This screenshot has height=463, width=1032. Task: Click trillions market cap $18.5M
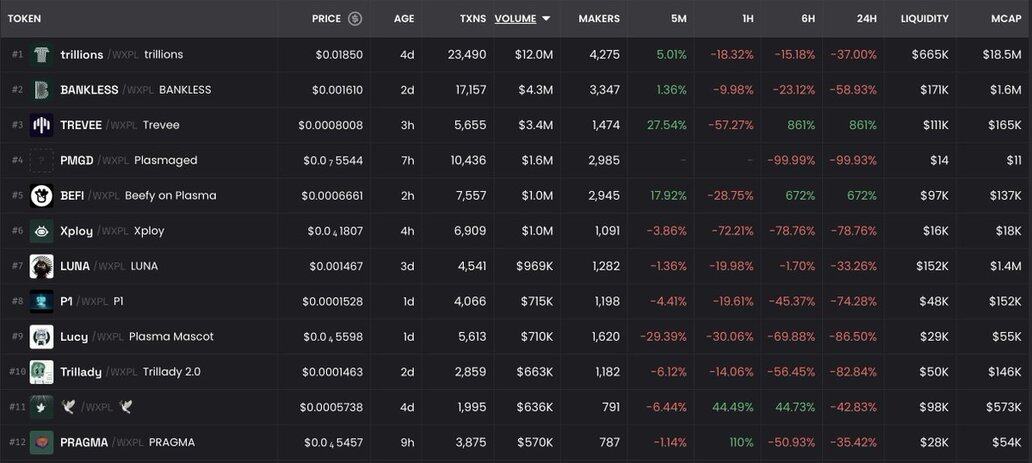click(1002, 55)
